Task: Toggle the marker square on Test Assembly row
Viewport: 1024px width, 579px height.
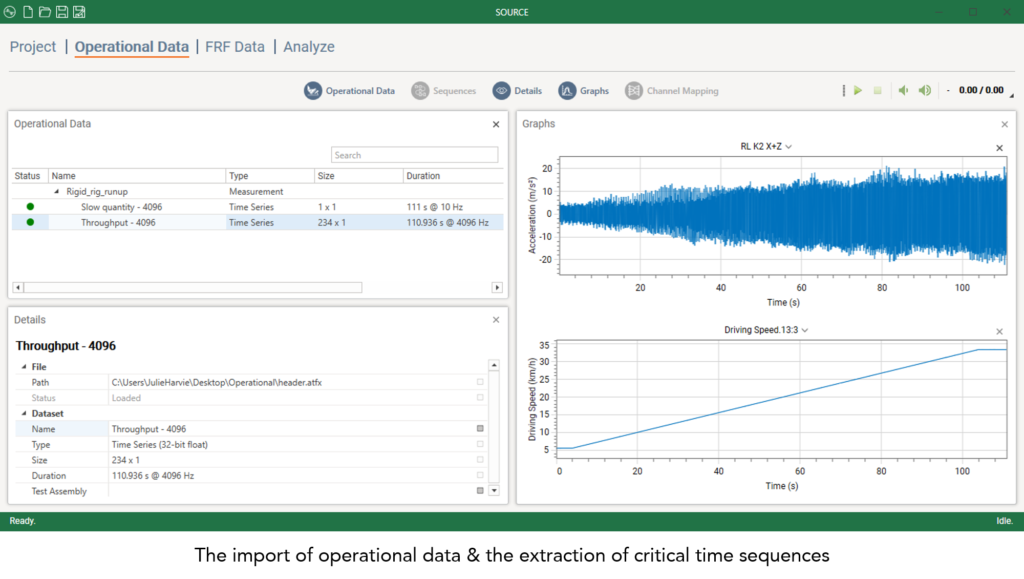Action: [x=480, y=491]
